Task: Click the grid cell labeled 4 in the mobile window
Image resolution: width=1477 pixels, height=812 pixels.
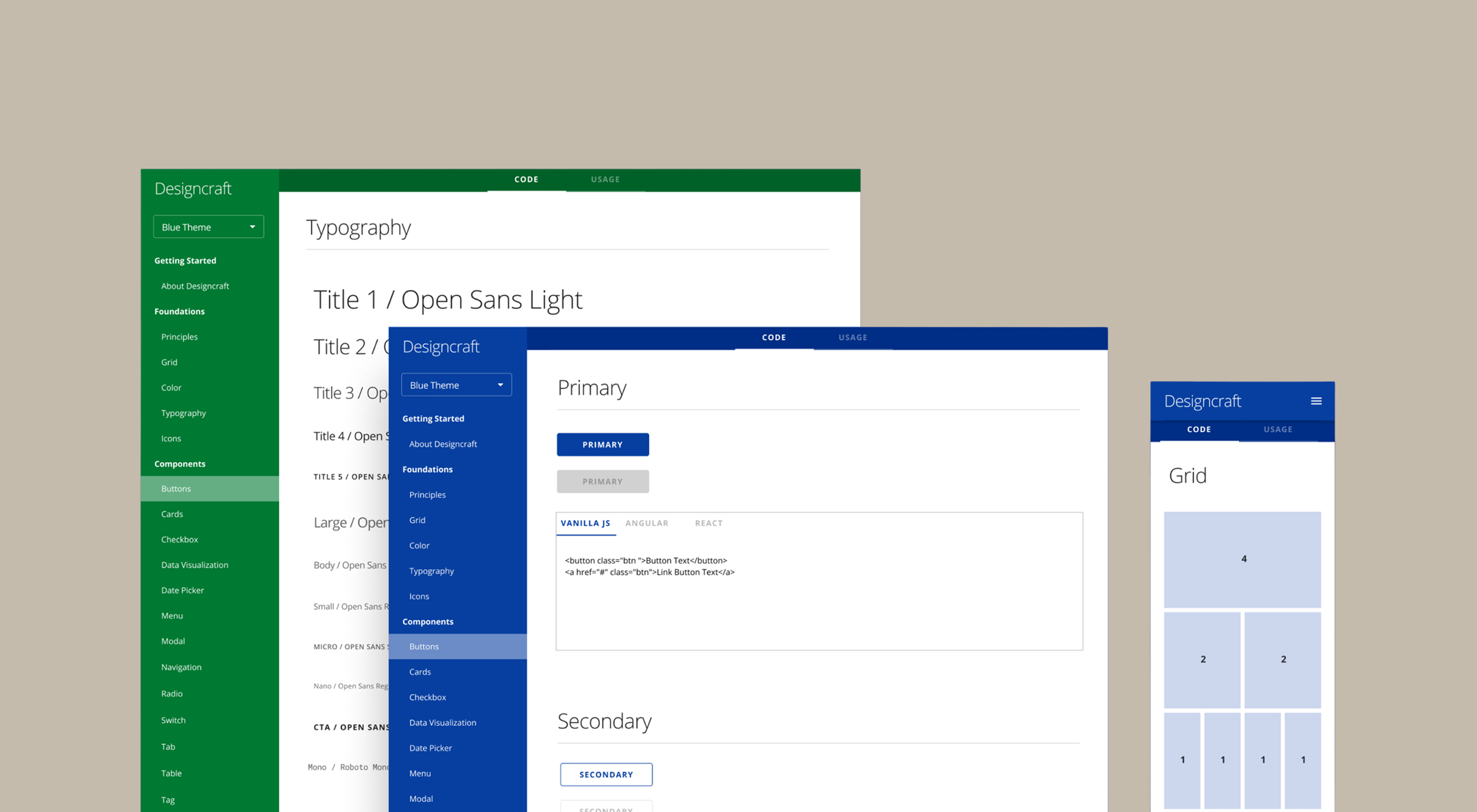Action: (x=1242, y=559)
